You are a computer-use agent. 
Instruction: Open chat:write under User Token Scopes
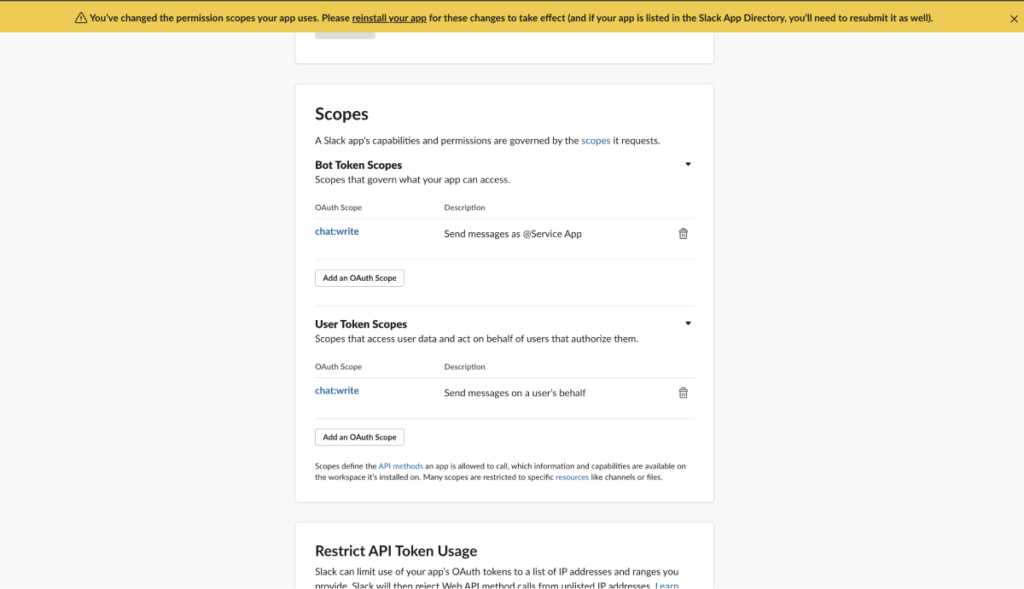[336, 391]
